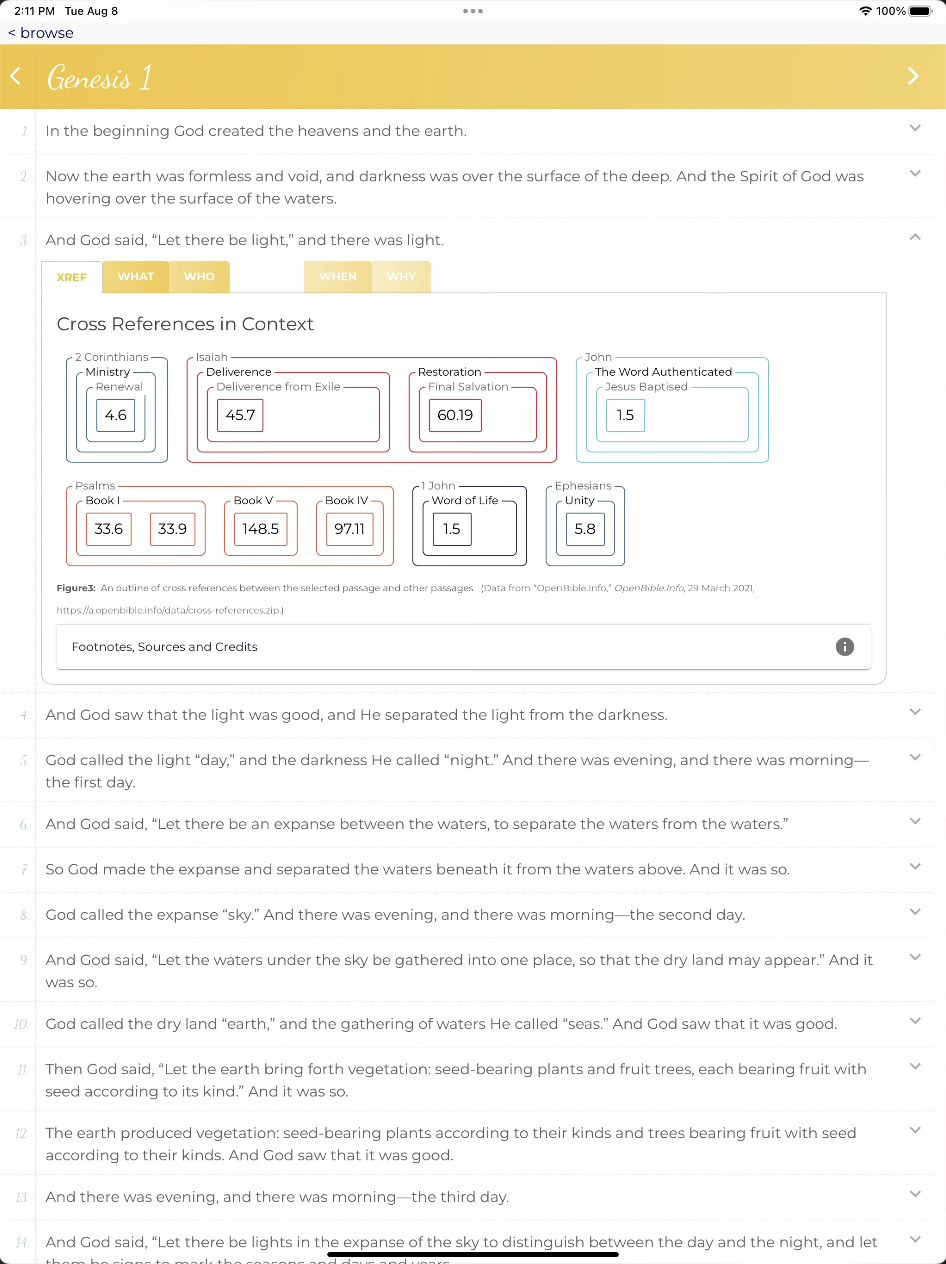Viewport: 946px width, 1264px height.
Task: Open the footnotes info icon
Action: (x=844, y=646)
